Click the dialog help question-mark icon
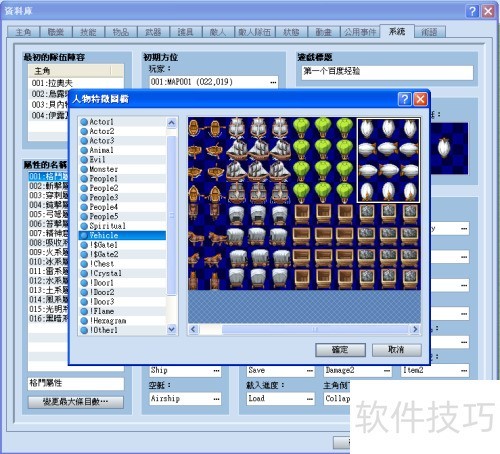 [405, 99]
